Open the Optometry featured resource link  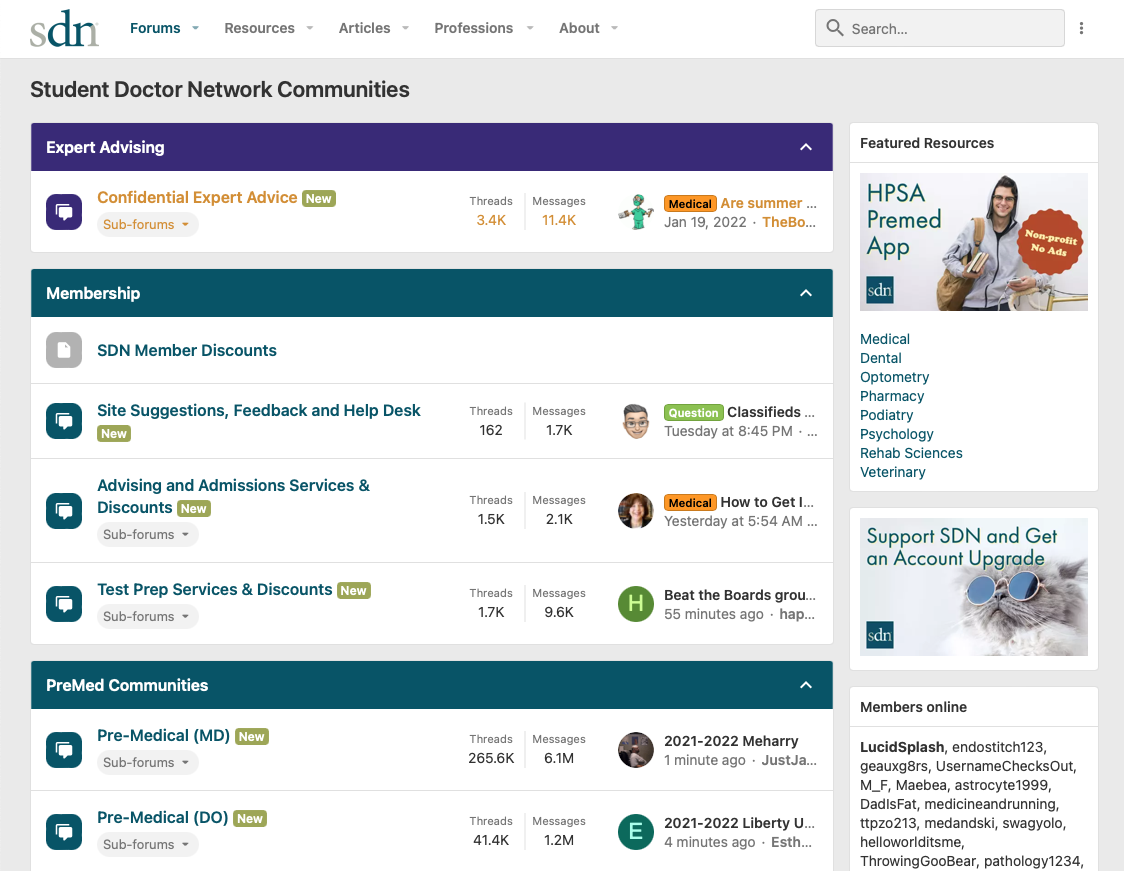895,377
